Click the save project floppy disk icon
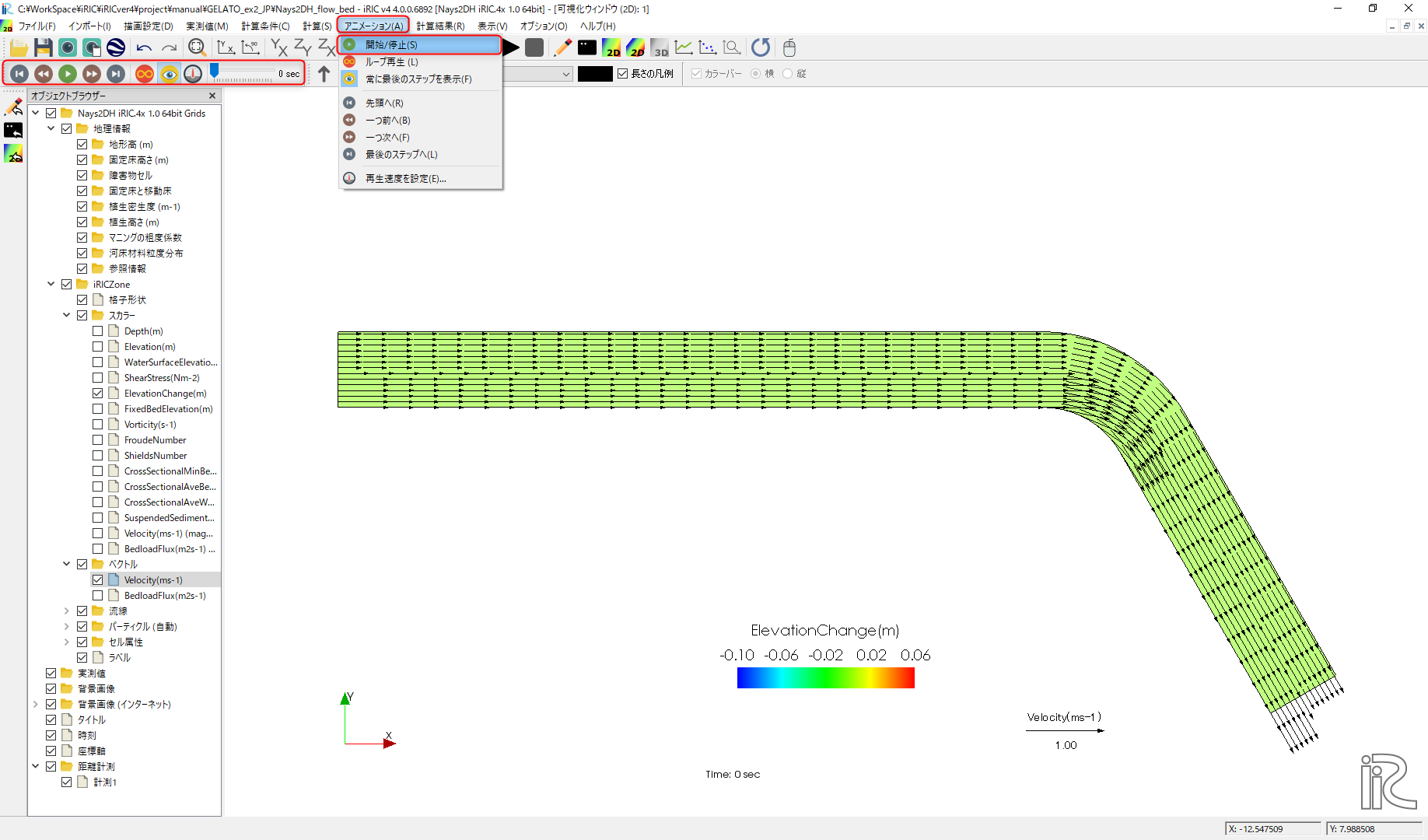1428x840 pixels. click(x=44, y=47)
